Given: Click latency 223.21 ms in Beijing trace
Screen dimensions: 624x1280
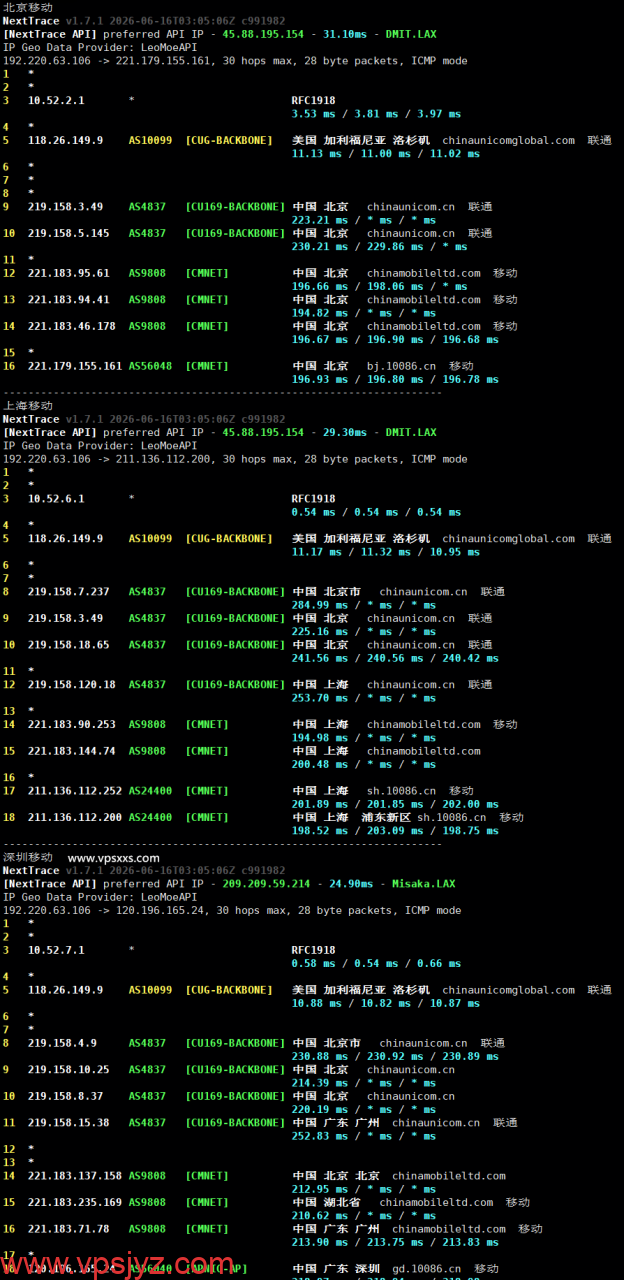Looking at the screenshot, I should 320,220.
